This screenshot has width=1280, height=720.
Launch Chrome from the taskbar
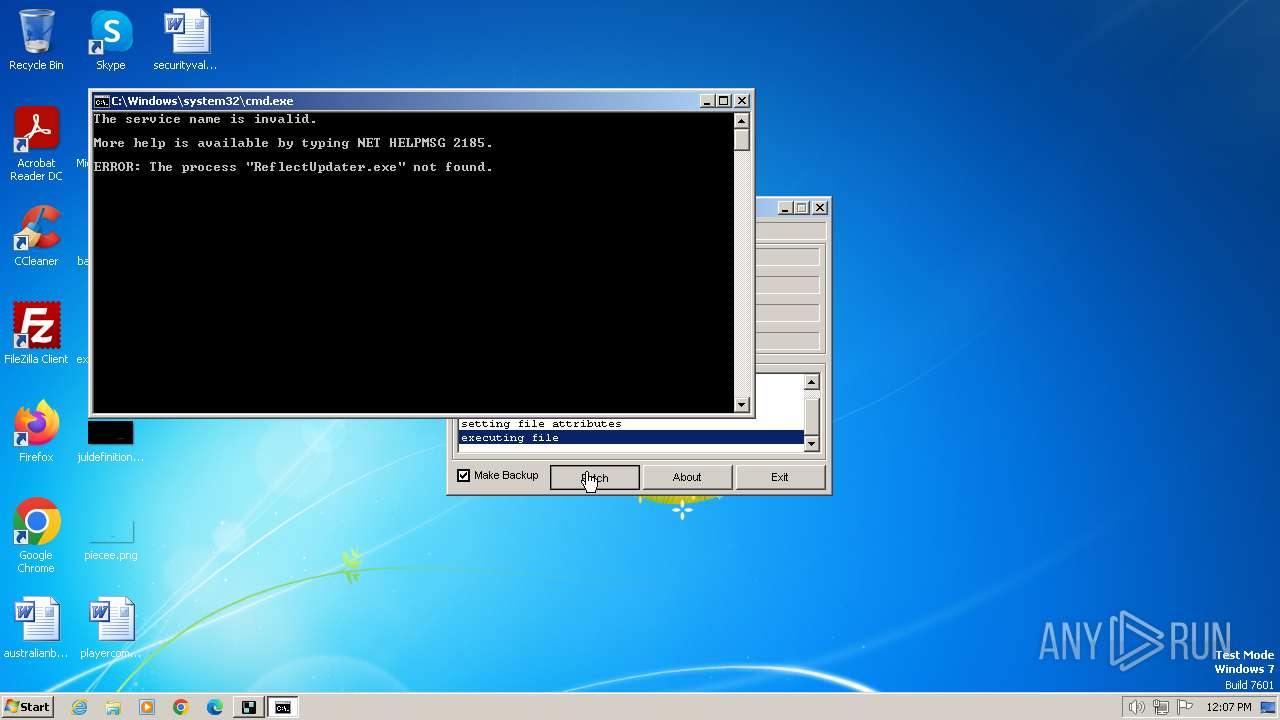tap(181, 707)
